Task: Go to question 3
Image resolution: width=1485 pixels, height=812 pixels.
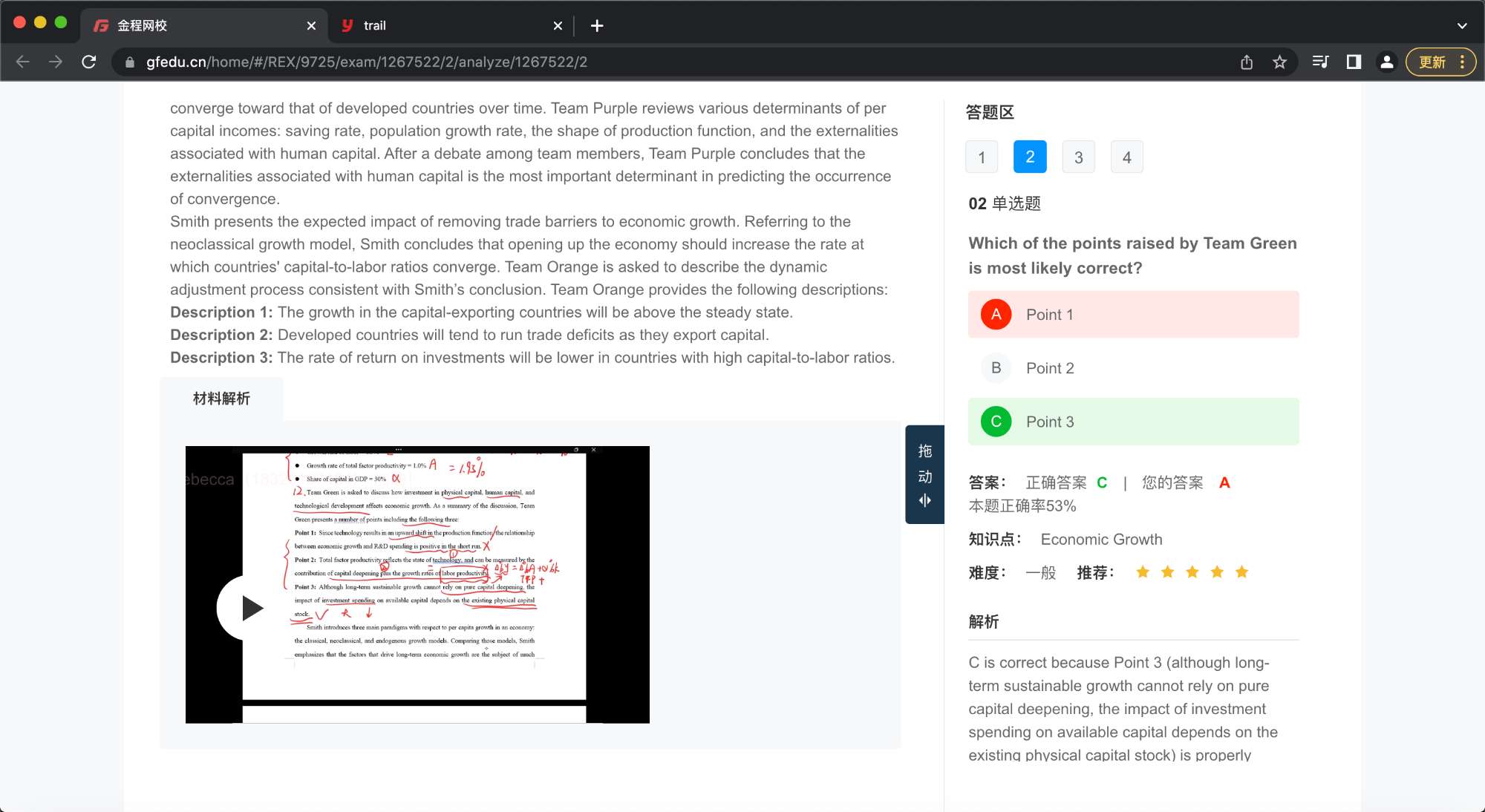Action: click(x=1078, y=157)
